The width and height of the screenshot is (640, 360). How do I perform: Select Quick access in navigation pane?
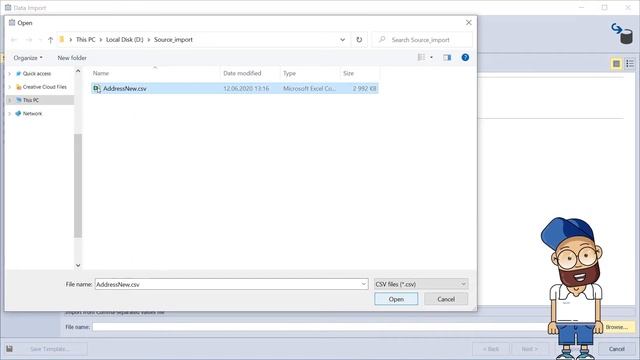(37, 73)
